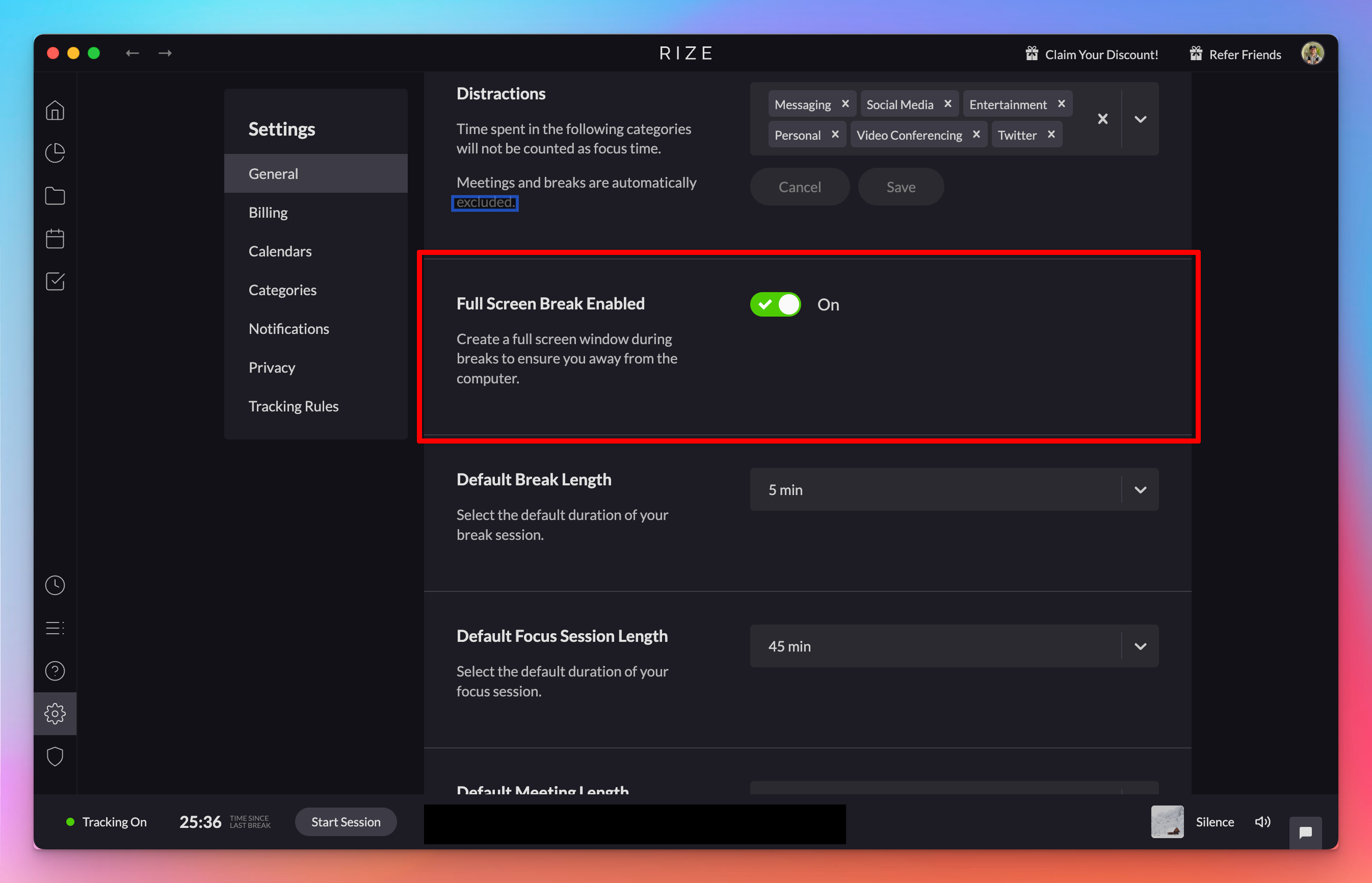Screen dimensions: 1372x883
Task: Remove the Personal distraction tag
Action: (835, 134)
